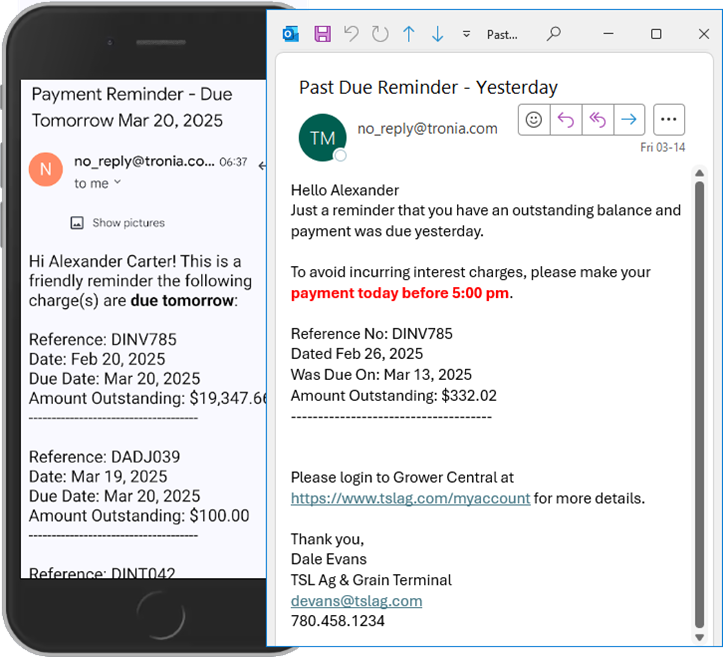This screenshot has width=723, height=657.
Task: Tap 'Reference: DINV785' on phone
Action: coord(102,340)
